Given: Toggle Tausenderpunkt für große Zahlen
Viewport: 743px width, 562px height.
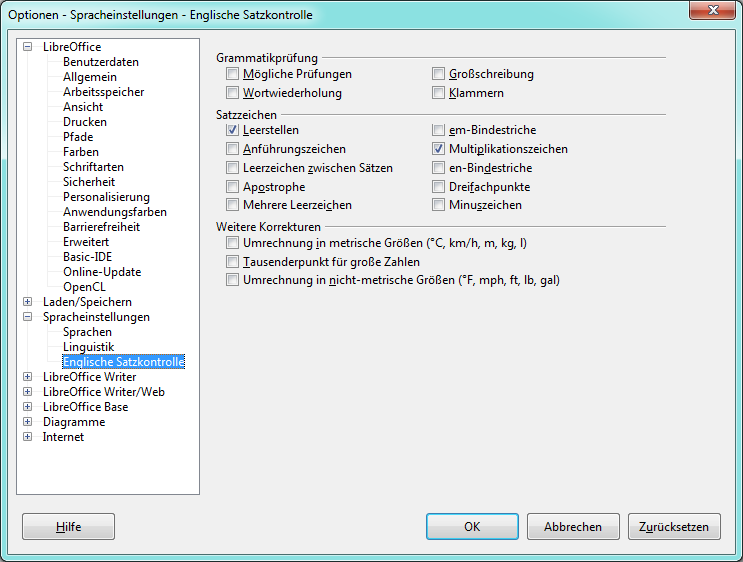Looking at the screenshot, I should [232, 262].
